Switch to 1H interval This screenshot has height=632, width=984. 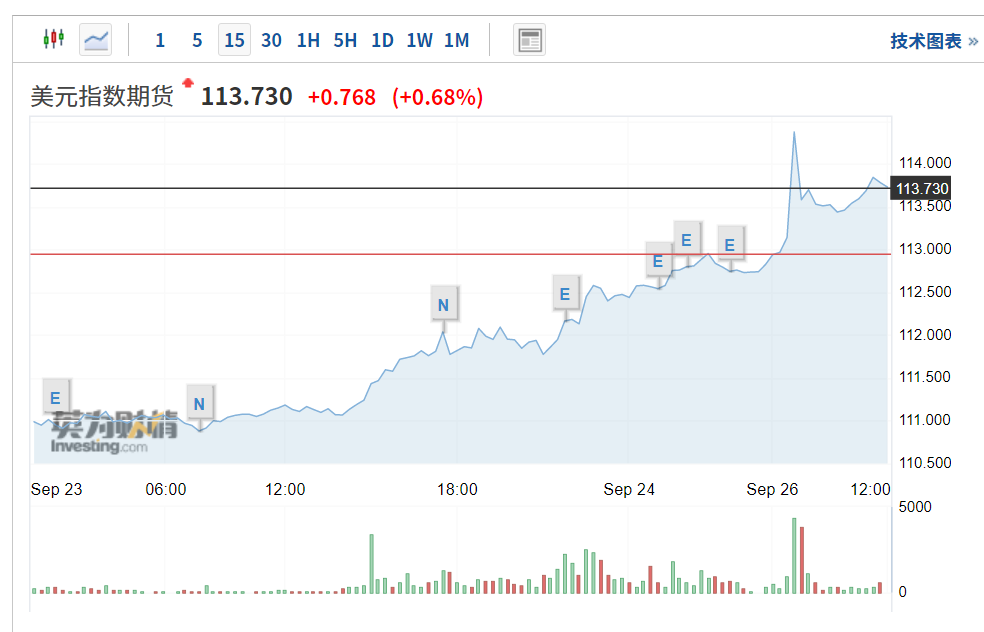(x=308, y=40)
